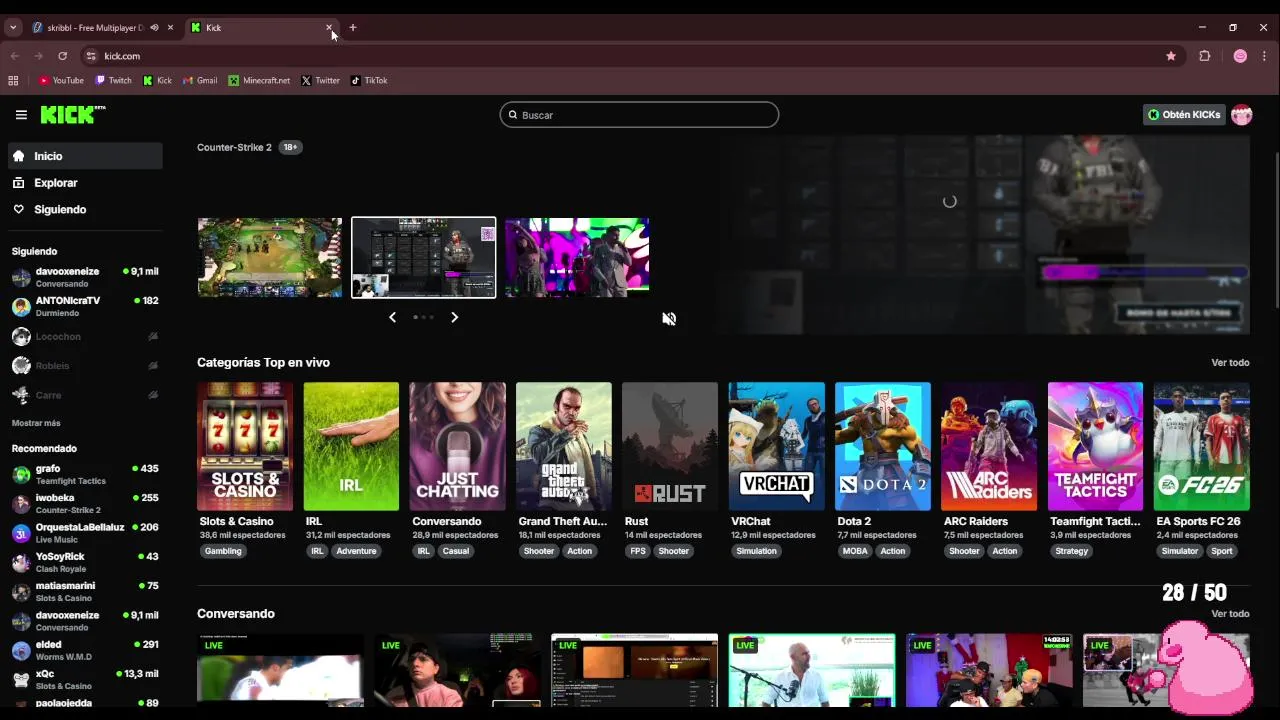The height and width of the screenshot is (720, 1280).
Task: Open Slots & Casino category card
Action: (x=245, y=446)
